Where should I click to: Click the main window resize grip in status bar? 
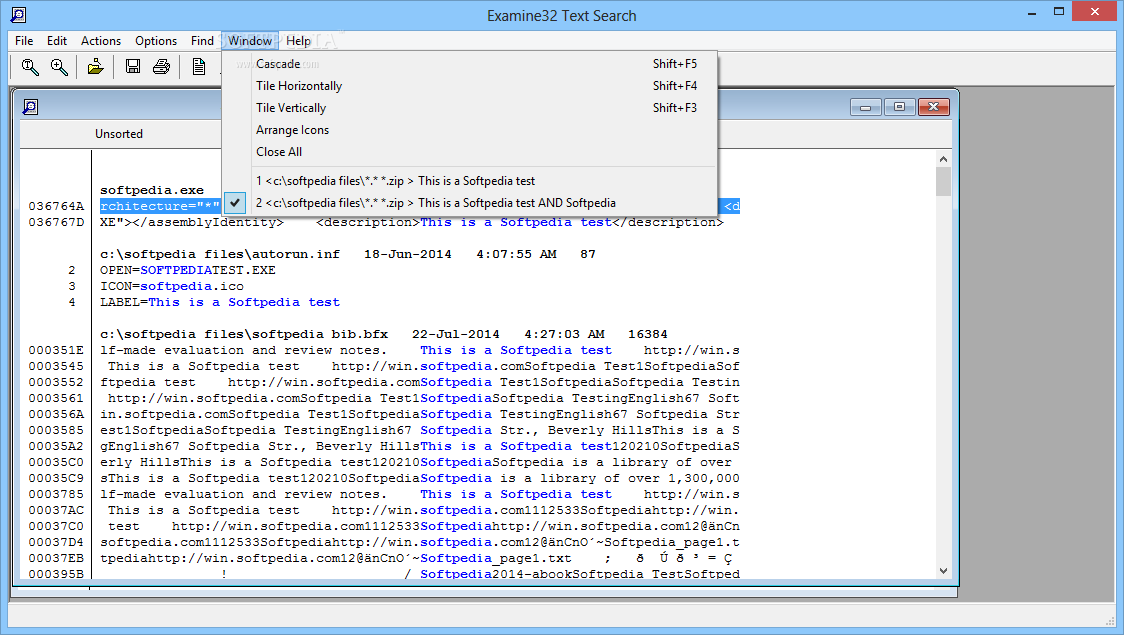1110,621
